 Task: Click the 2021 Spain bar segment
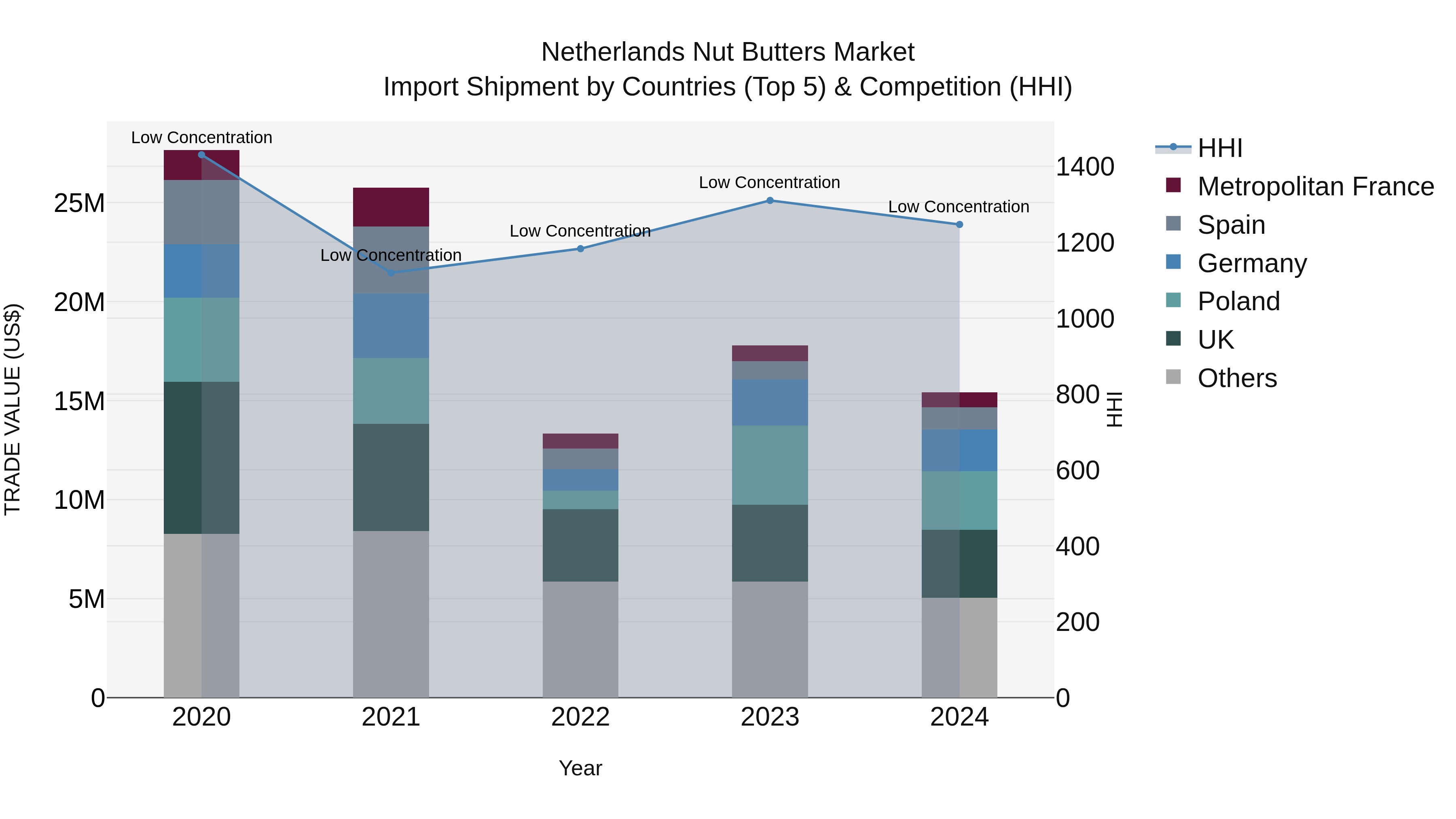coord(391,260)
